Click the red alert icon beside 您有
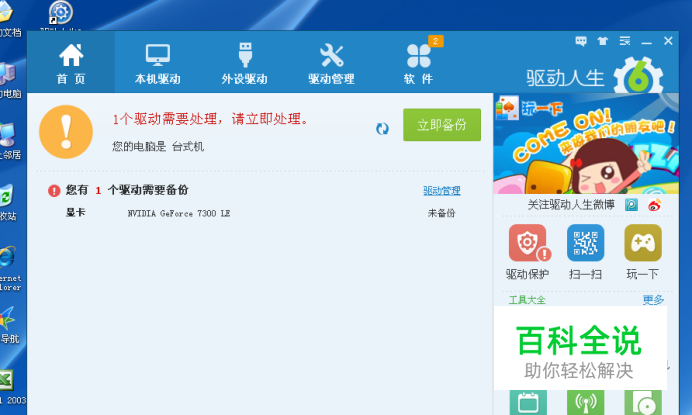Viewport: 692px width, 415px height. (x=54, y=191)
